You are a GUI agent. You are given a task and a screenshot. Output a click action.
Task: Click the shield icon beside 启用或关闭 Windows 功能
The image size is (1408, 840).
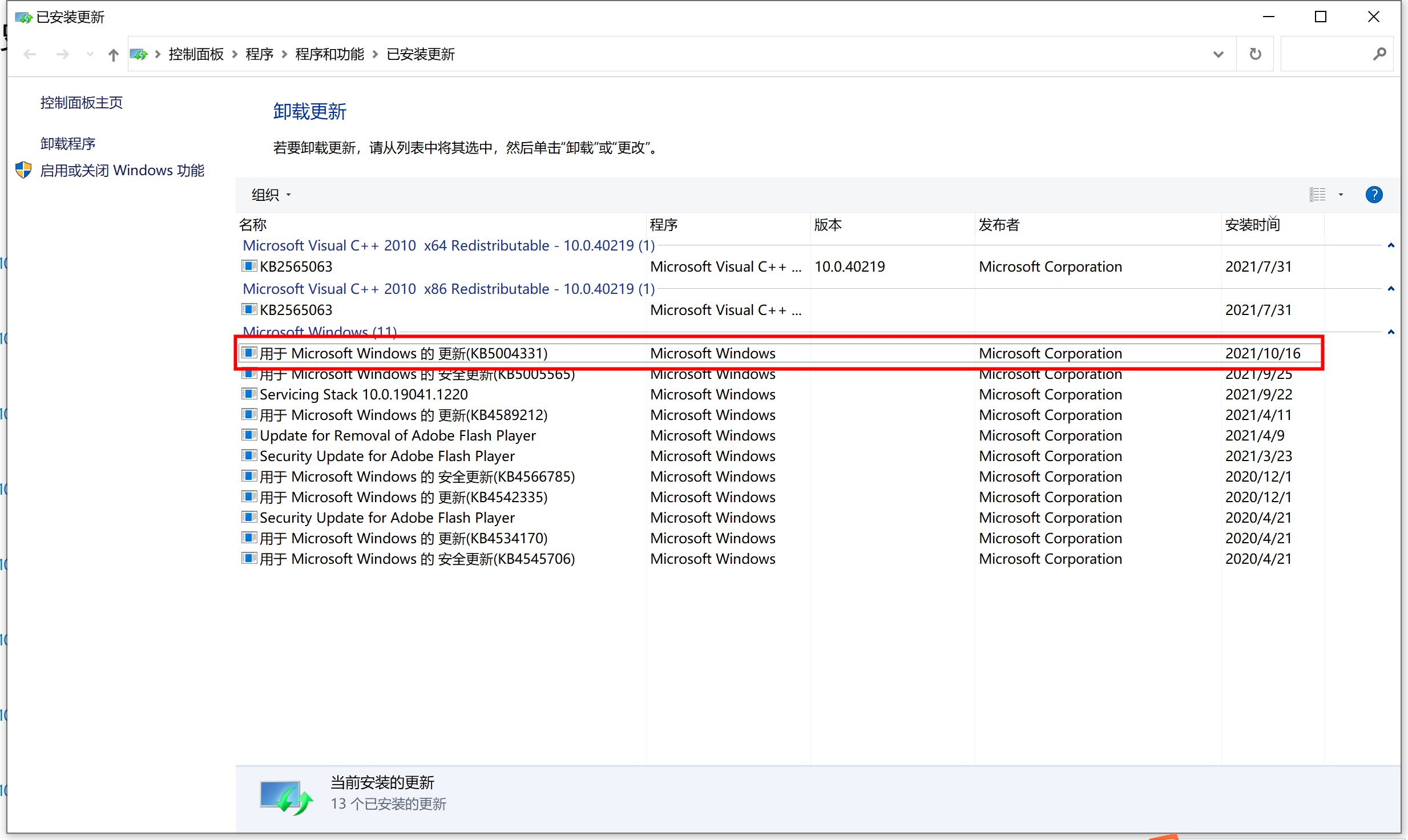pyautogui.click(x=23, y=169)
